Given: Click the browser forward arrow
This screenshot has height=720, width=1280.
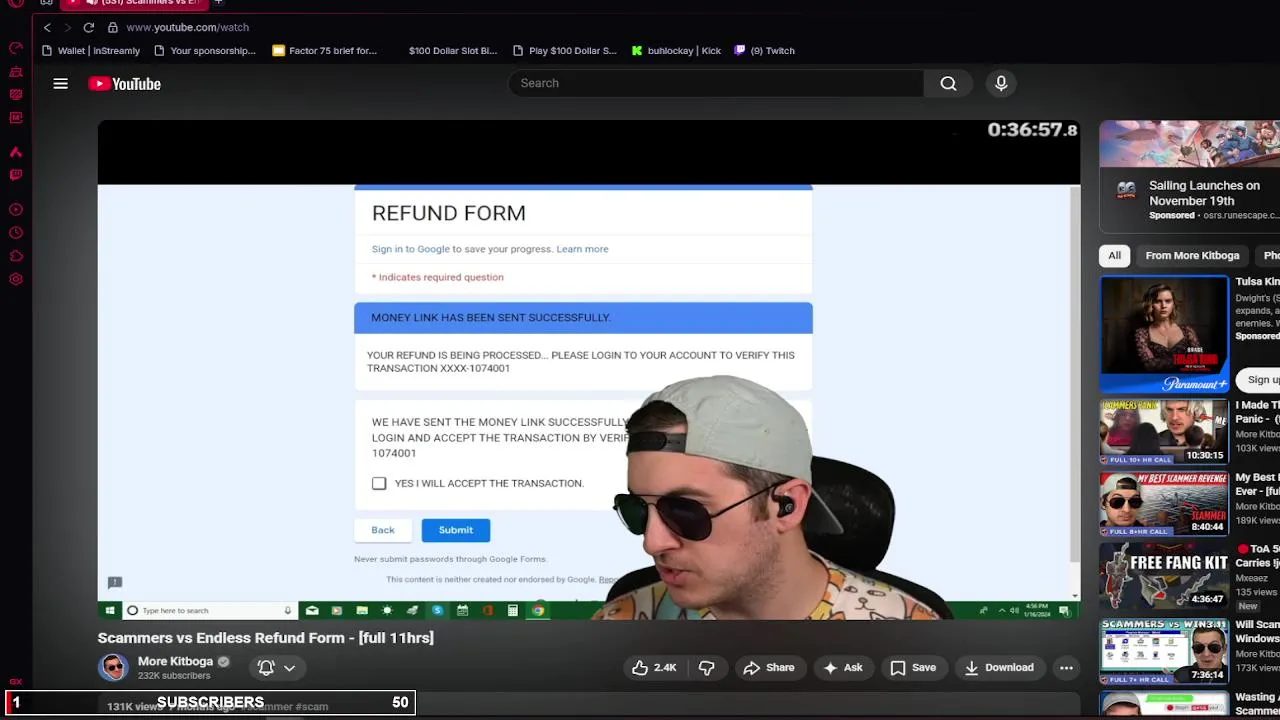Looking at the screenshot, I should pyautogui.click(x=68, y=27).
